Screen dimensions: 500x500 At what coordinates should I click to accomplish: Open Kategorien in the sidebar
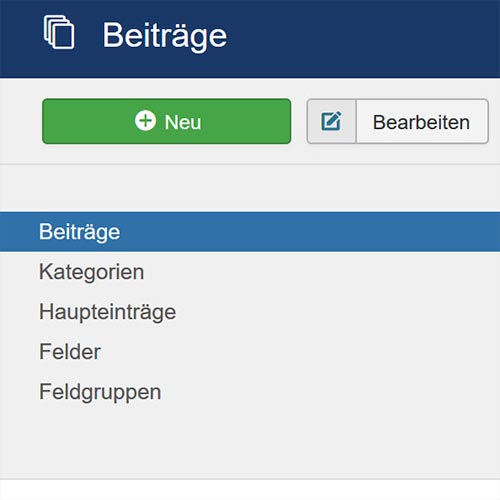click(x=92, y=272)
